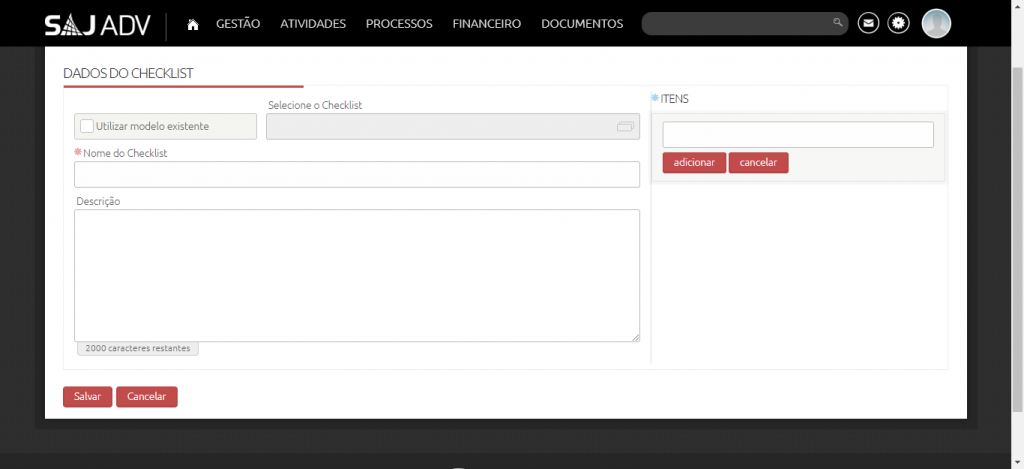Open the settings gear icon
Screen dimensions: 1024x469
click(x=899, y=23)
